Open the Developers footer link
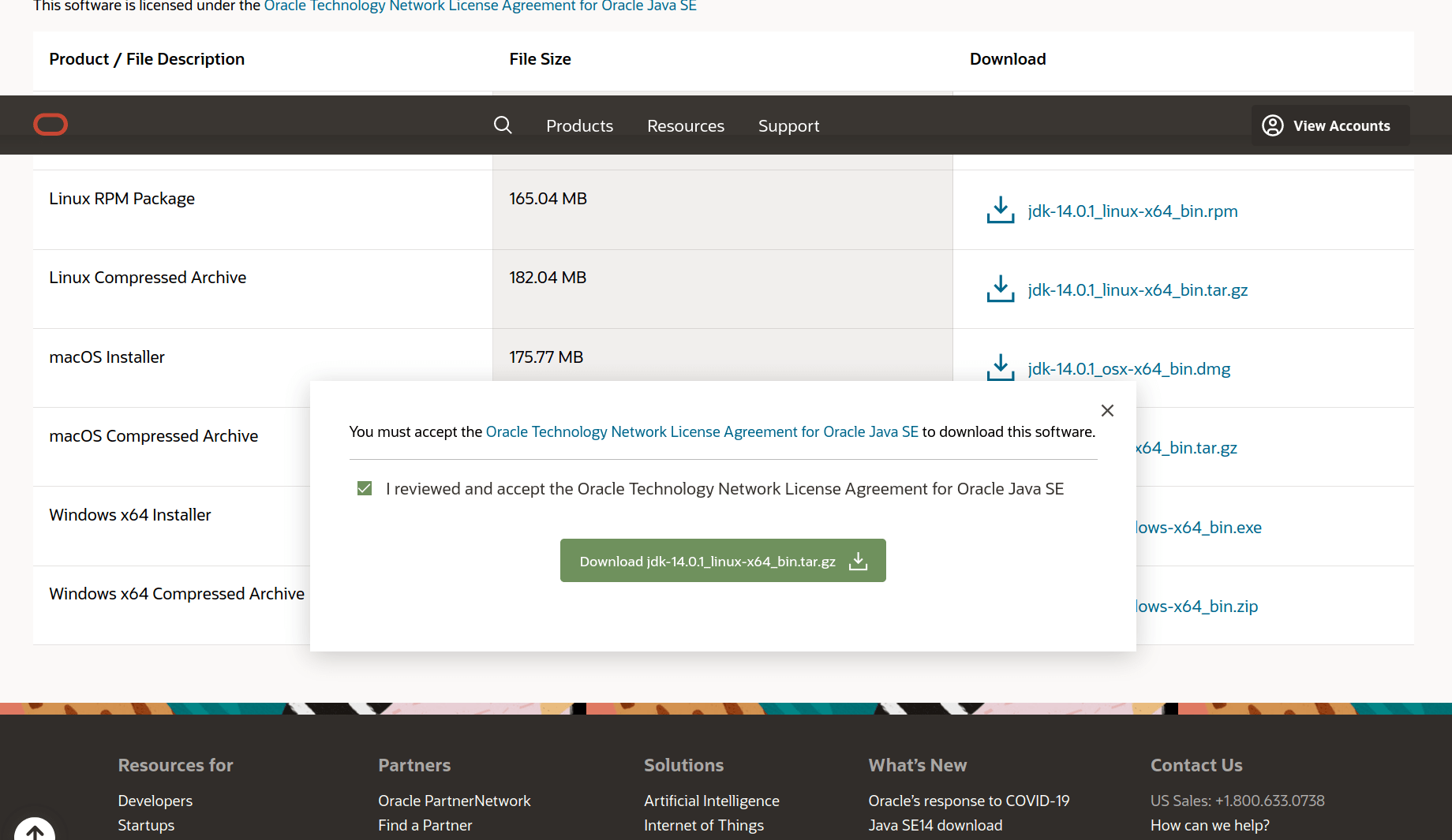This screenshot has height=840, width=1452. (x=155, y=801)
